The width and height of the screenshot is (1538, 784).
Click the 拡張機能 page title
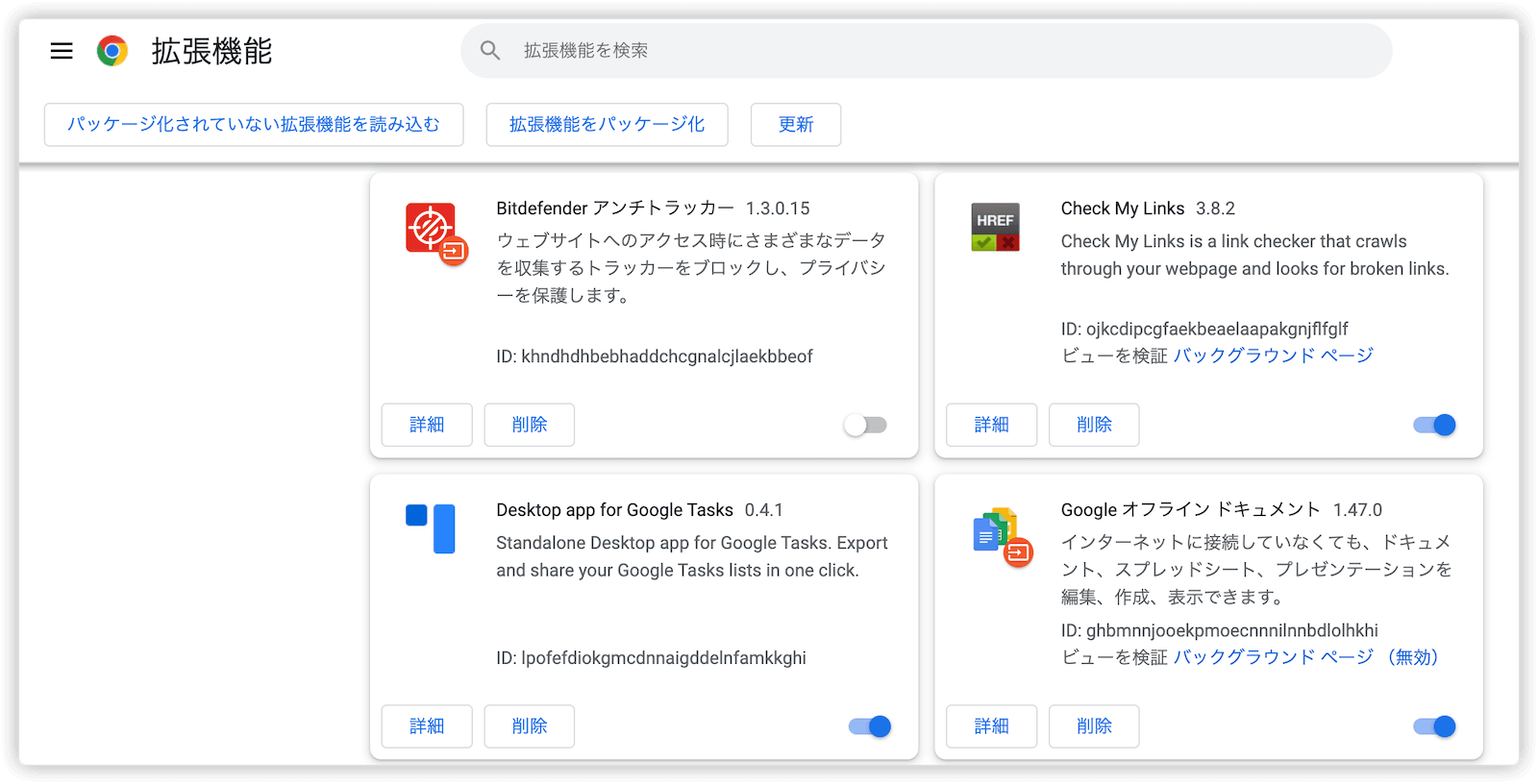211,51
